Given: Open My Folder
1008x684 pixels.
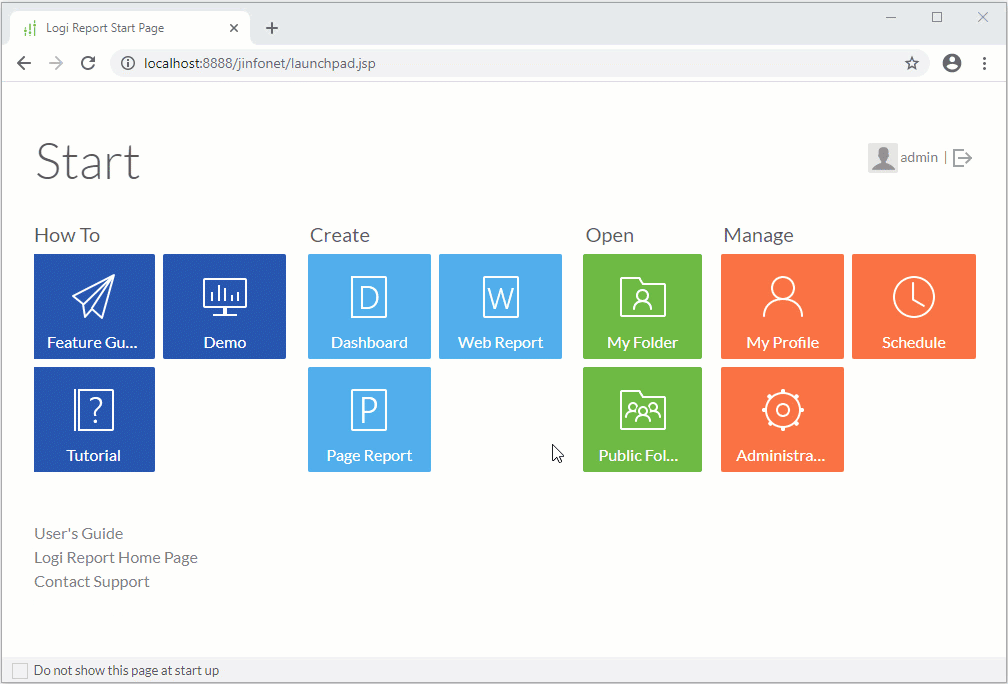Looking at the screenshot, I should pyautogui.click(x=642, y=306).
